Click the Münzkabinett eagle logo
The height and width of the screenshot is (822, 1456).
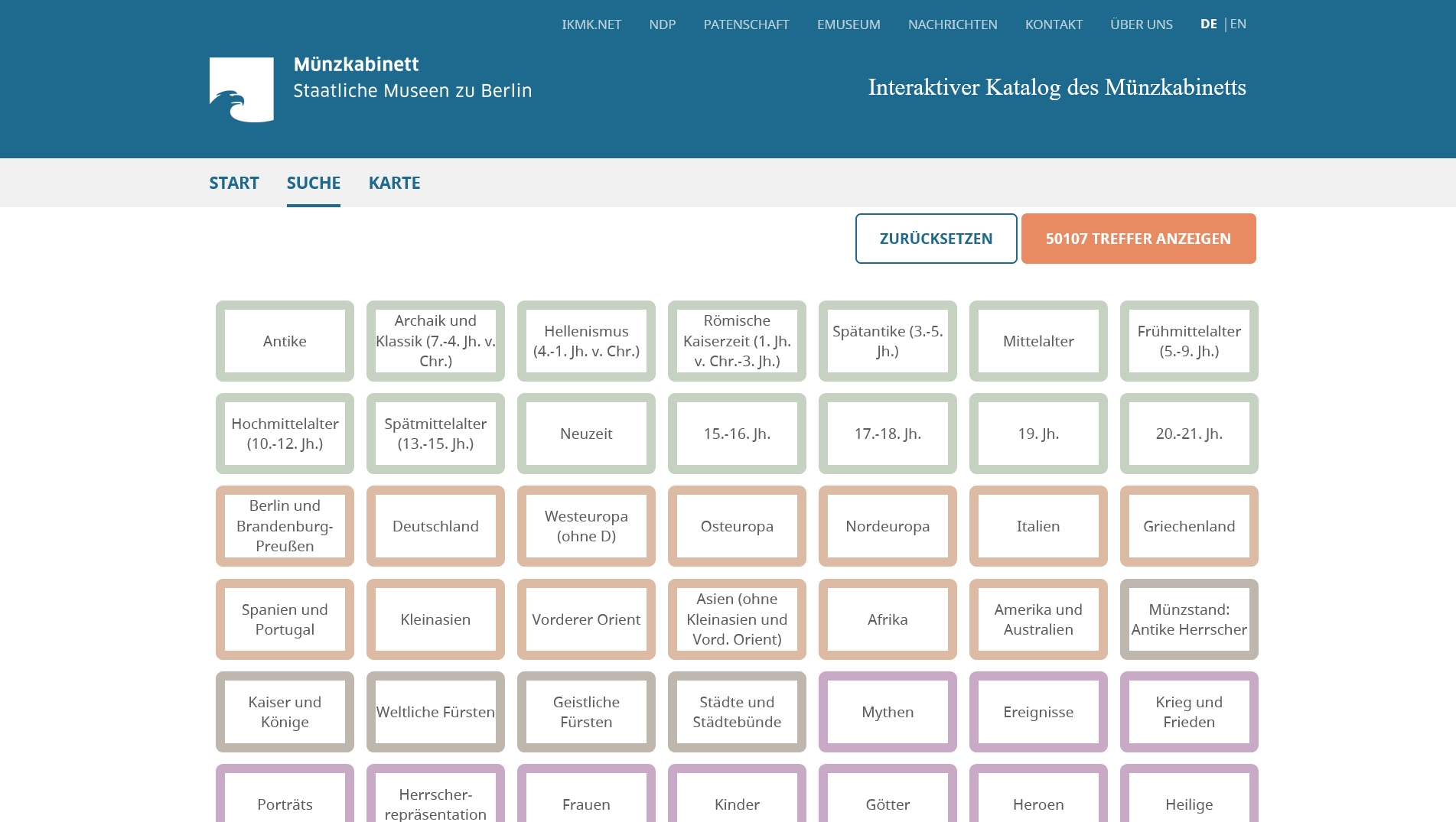pos(241,89)
